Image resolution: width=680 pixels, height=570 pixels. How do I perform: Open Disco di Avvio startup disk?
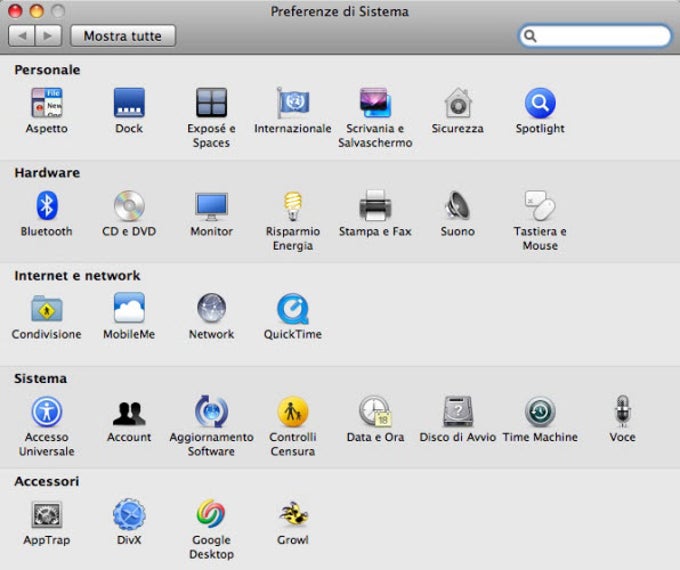point(458,411)
